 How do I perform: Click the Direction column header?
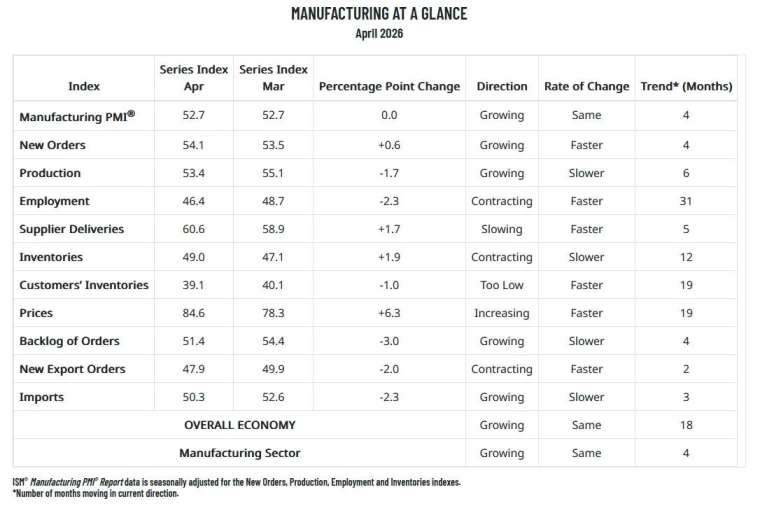point(502,86)
